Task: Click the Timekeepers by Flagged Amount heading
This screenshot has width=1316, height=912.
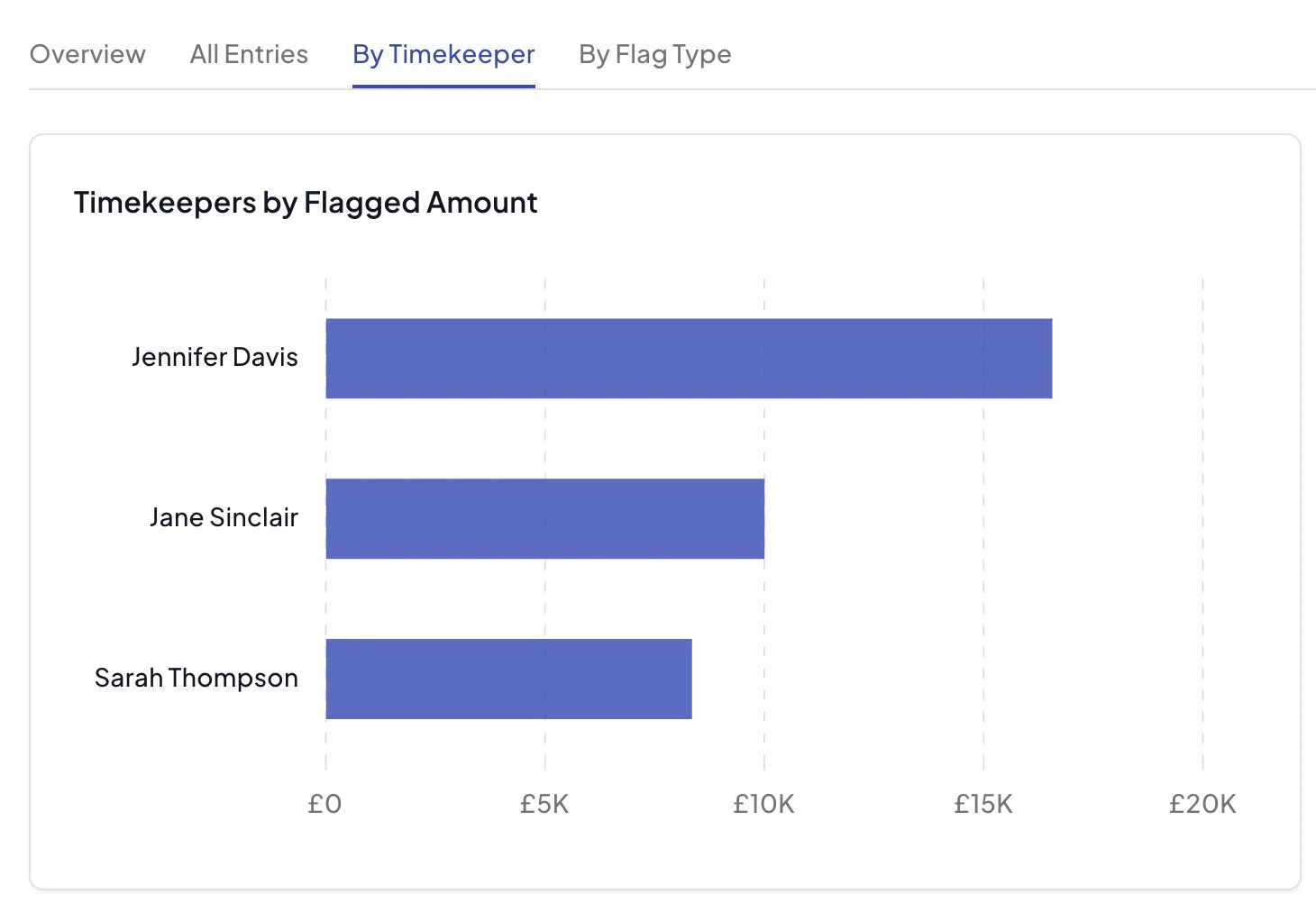Action: point(306,203)
